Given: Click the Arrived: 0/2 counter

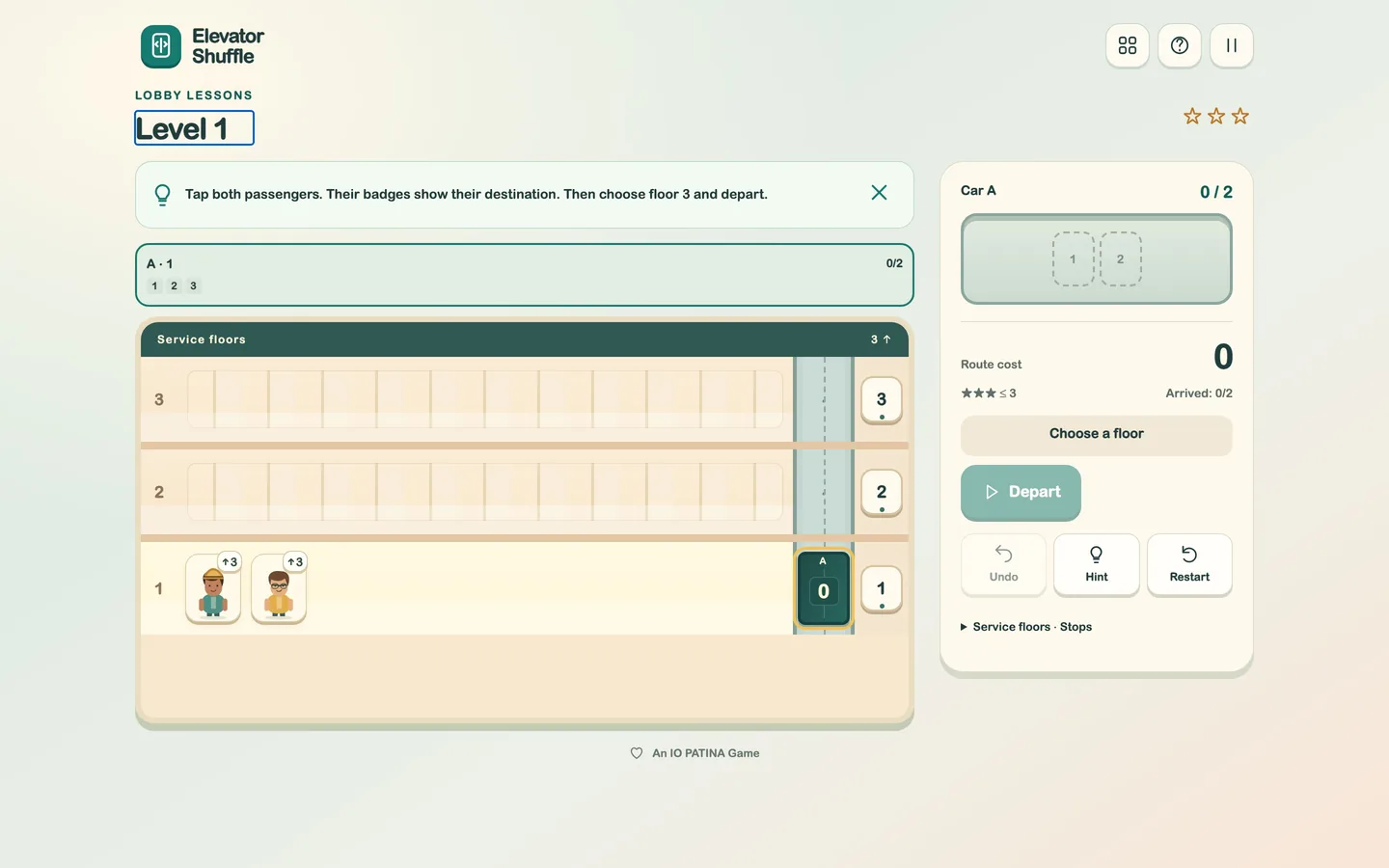Looking at the screenshot, I should click(1199, 393).
